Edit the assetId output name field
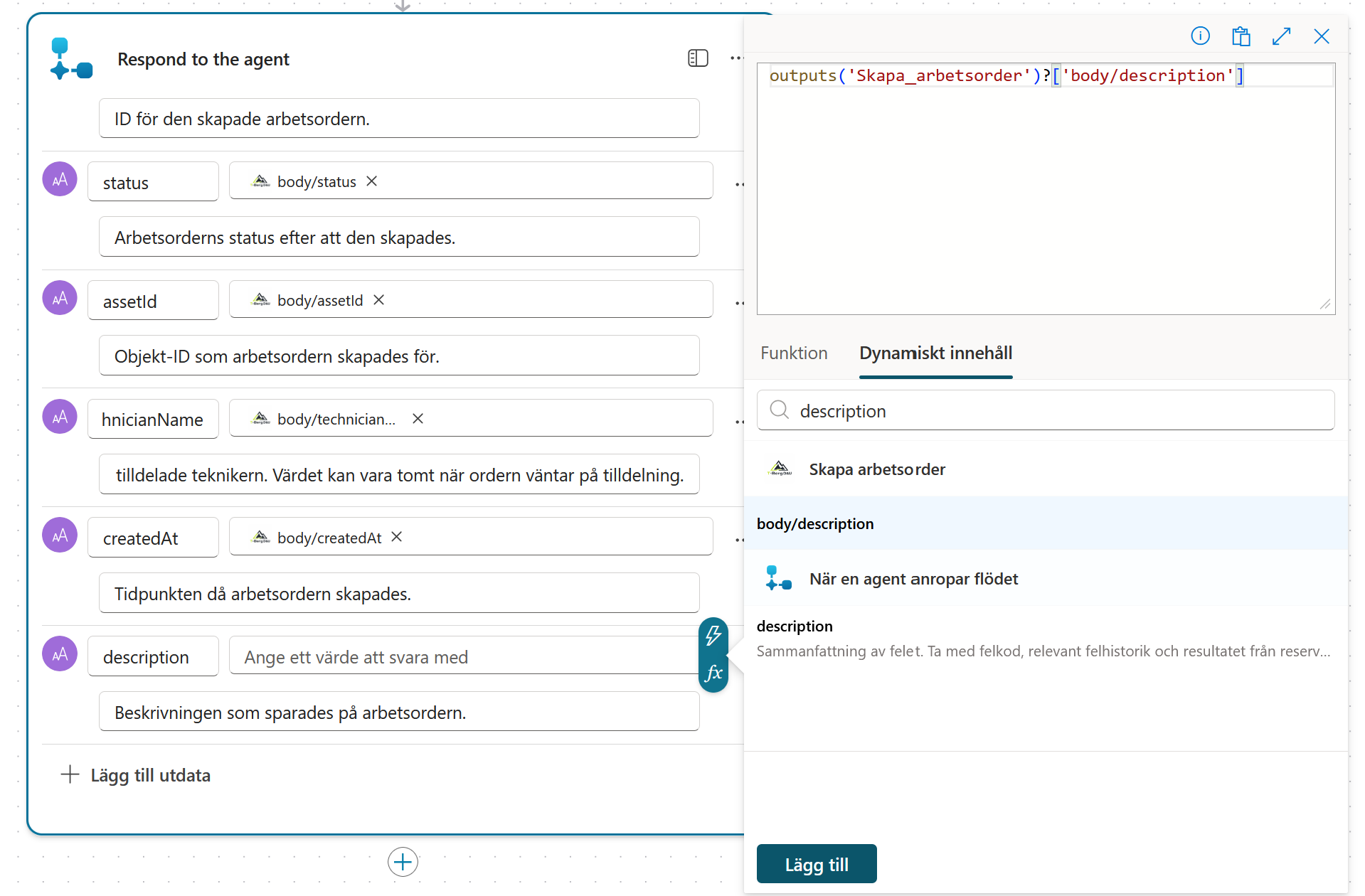 coord(153,301)
